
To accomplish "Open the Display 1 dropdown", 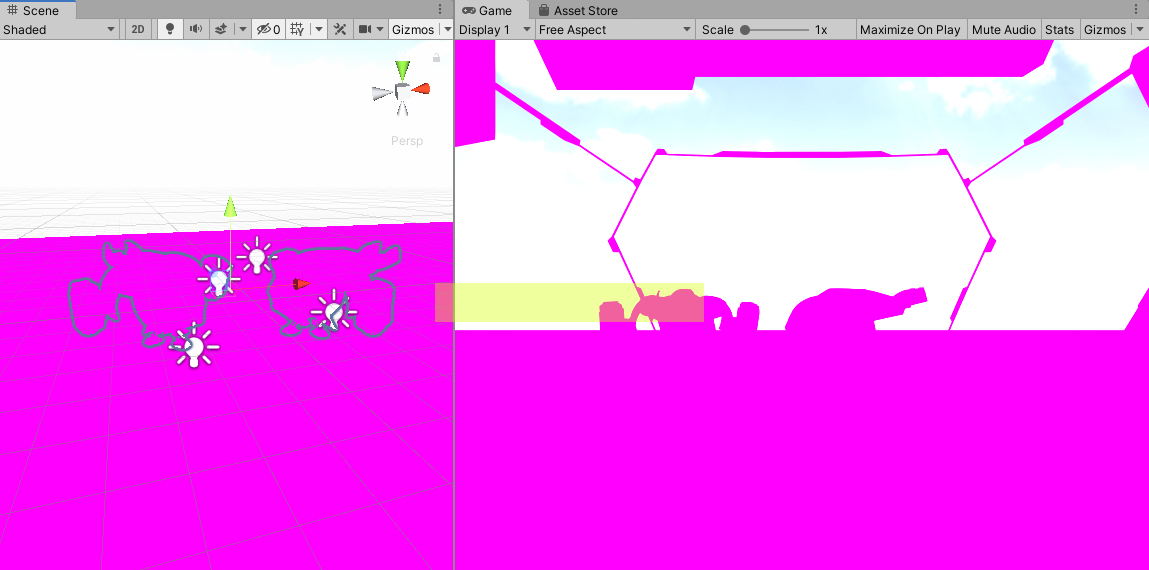I will tap(495, 29).
